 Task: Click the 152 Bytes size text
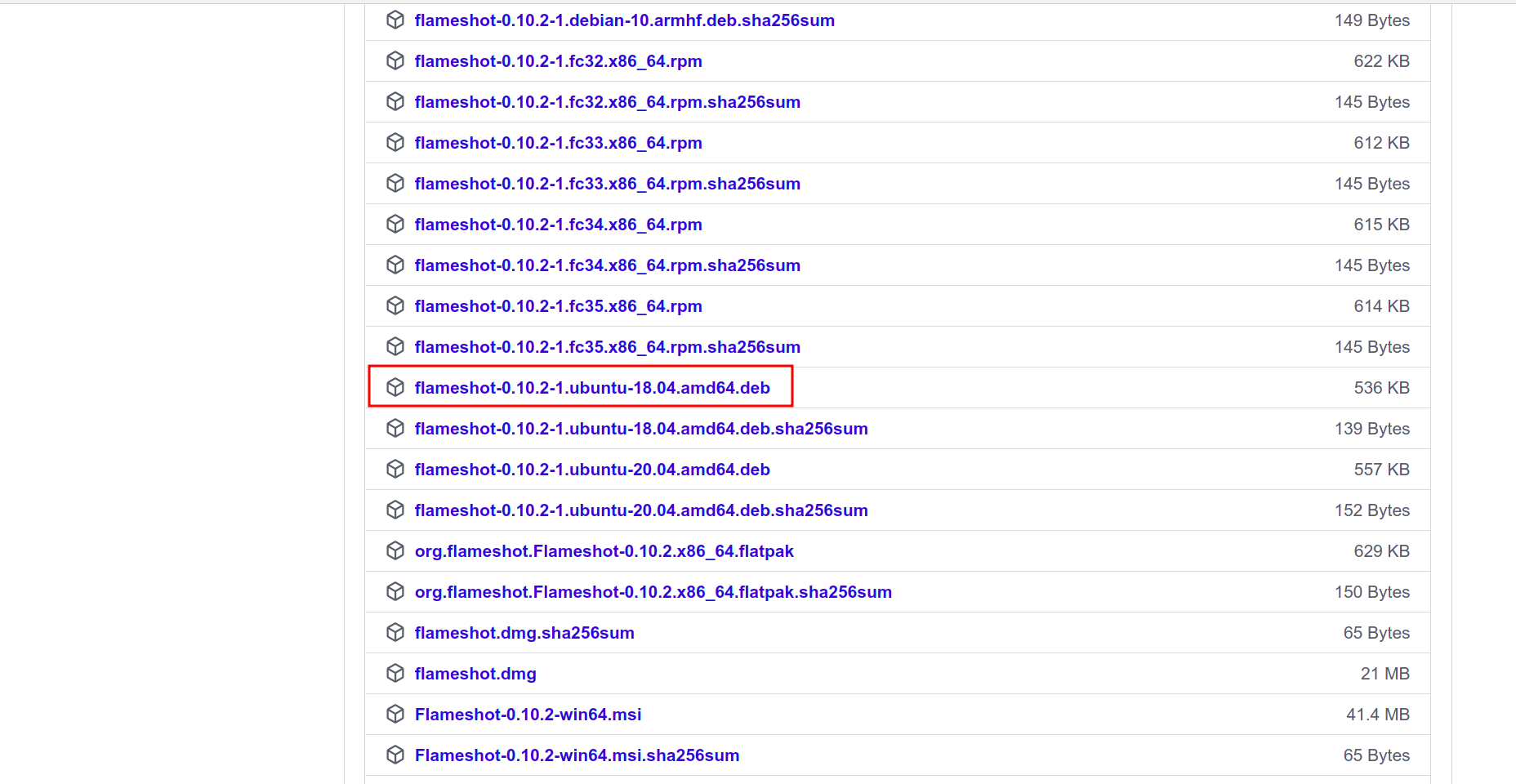[x=1372, y=510]
